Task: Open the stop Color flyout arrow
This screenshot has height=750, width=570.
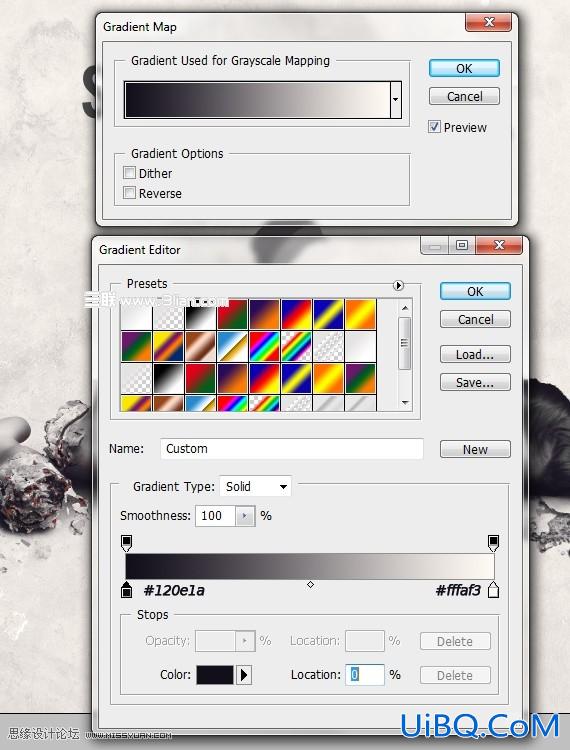Action: coord(244,675)
